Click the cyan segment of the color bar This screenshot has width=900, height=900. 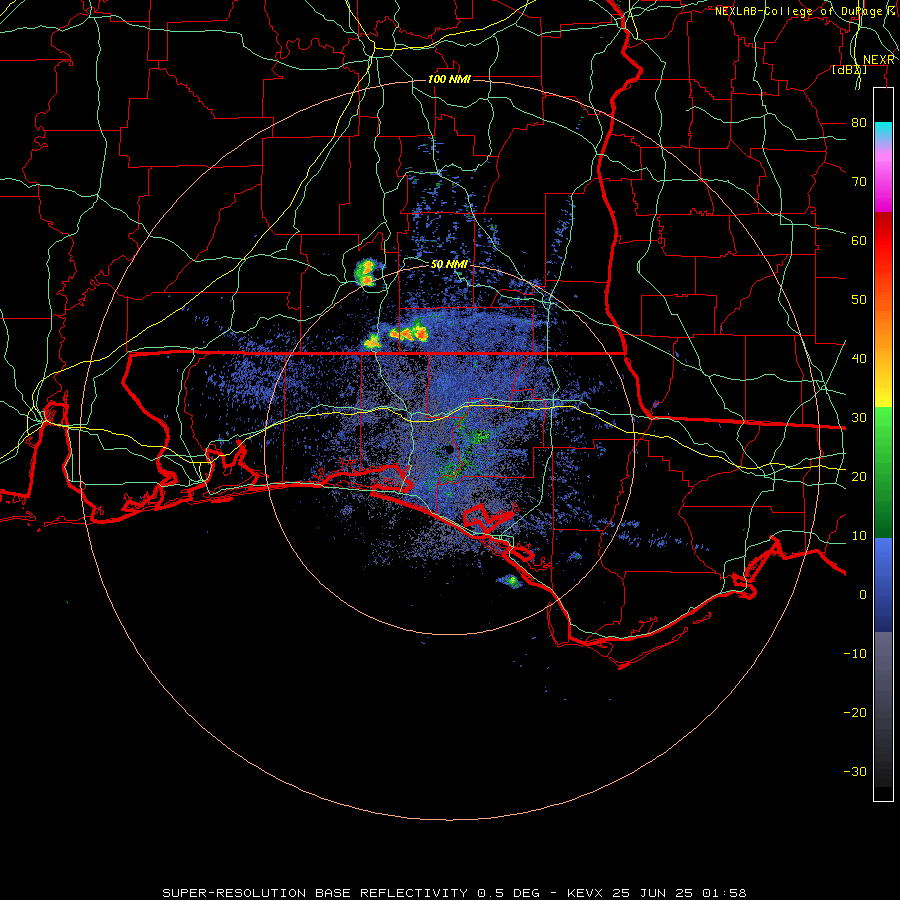883,132
